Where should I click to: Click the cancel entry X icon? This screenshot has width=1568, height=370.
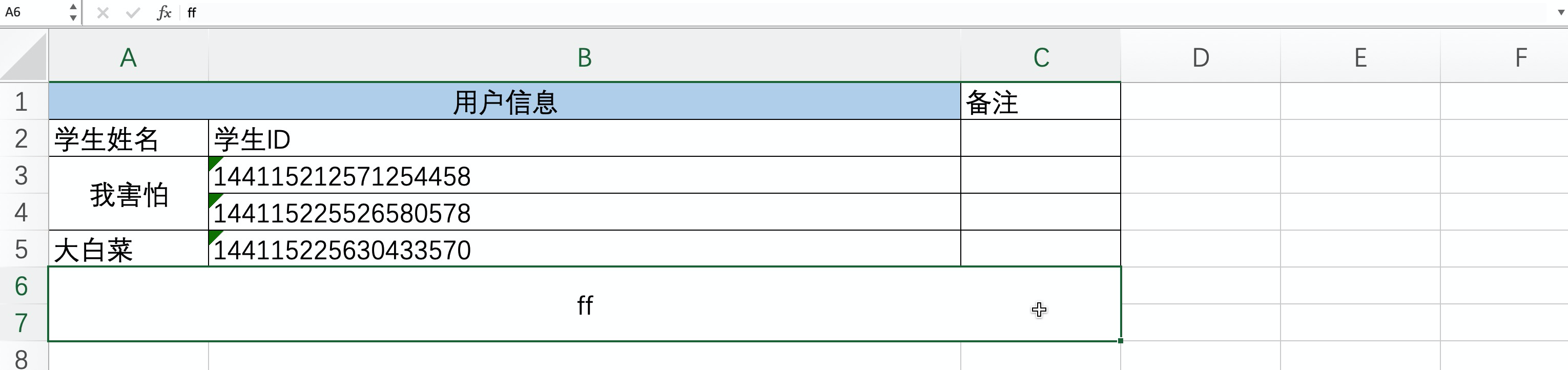tap(103, 13)
